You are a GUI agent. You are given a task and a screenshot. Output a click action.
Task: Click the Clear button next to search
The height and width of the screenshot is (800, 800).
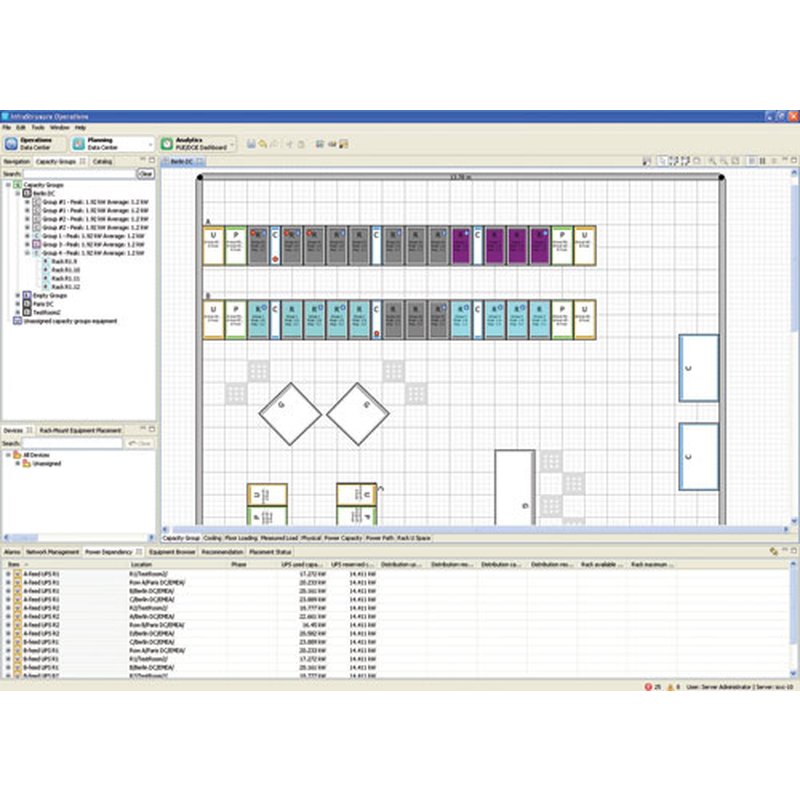(x=145, y=173)
